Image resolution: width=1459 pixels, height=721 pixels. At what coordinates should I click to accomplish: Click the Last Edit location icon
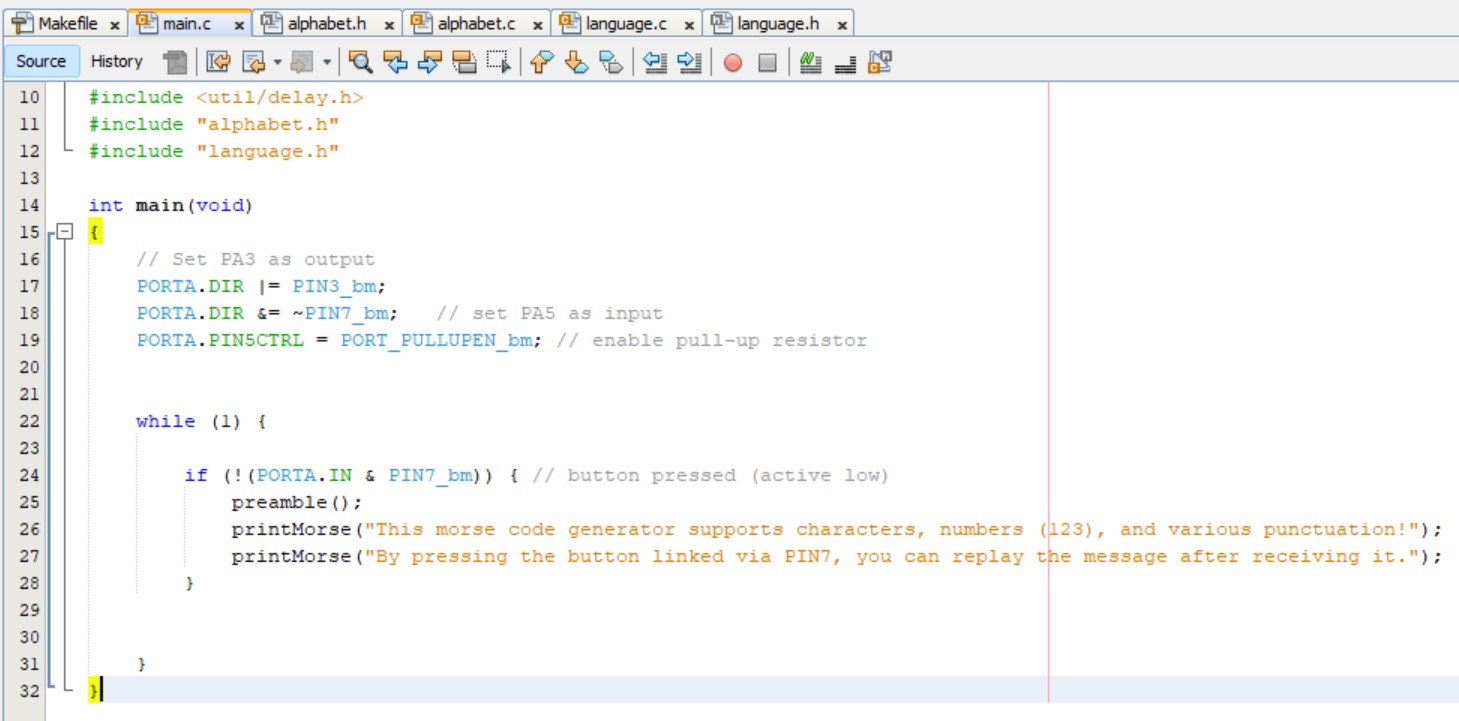[x=218, y=62]
